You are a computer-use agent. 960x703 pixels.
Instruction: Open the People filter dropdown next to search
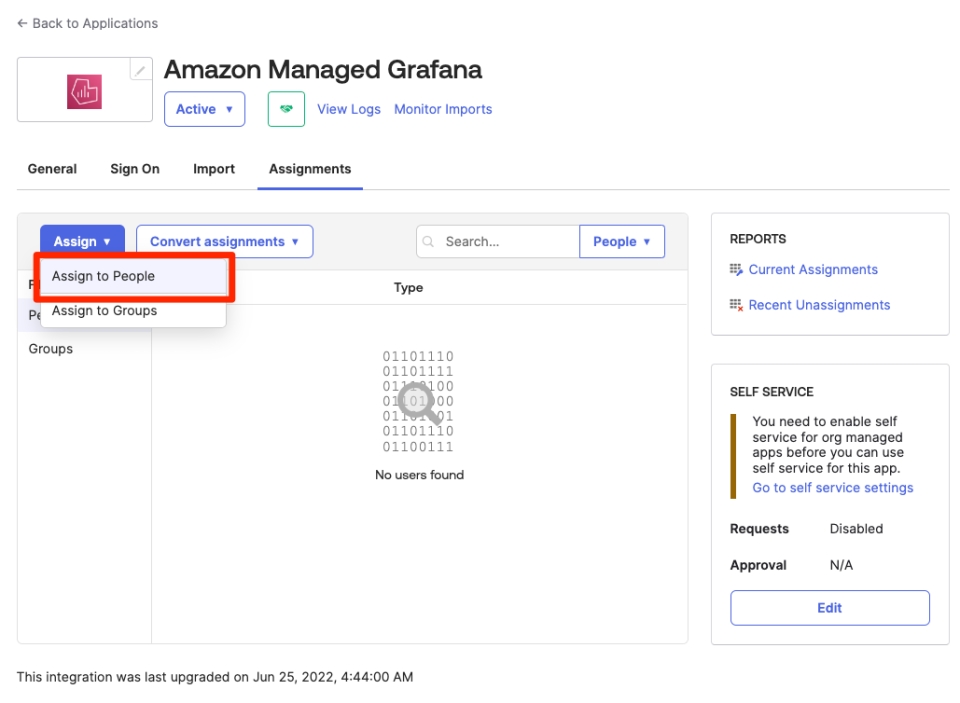click(x=621, y=241)
